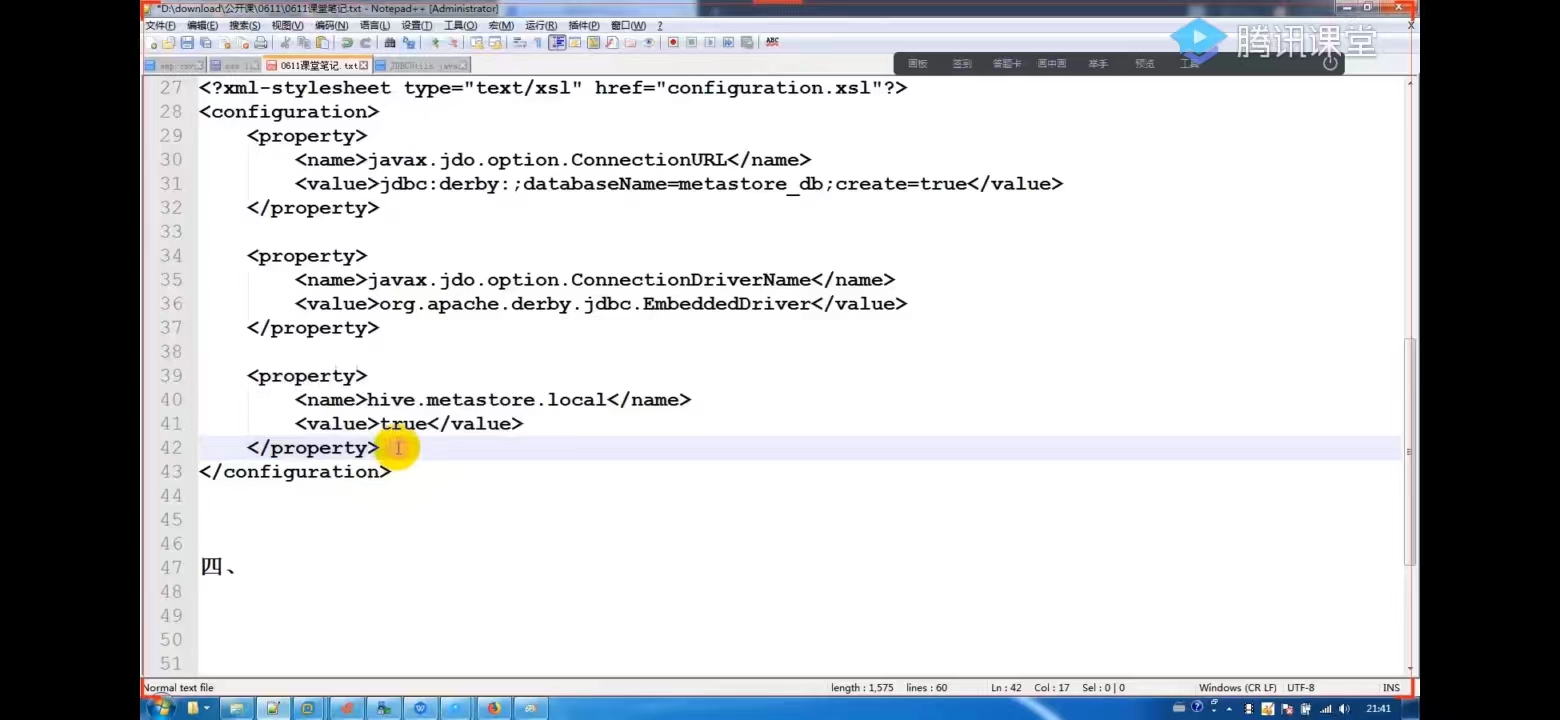The image size is (1560, 720).
Task: Open the 编码(N) menu
Action: click(x=332, y=25)
